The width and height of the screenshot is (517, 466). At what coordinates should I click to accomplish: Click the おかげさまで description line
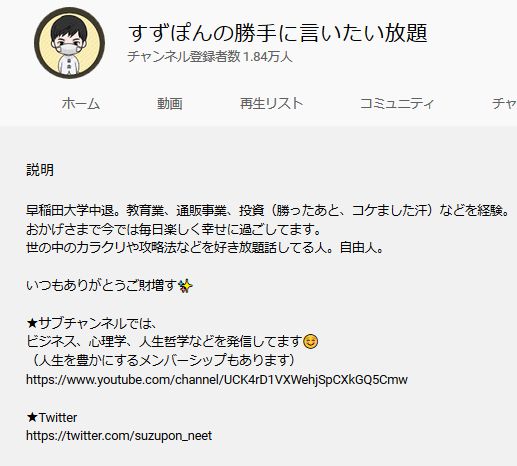tap(173, 229)
